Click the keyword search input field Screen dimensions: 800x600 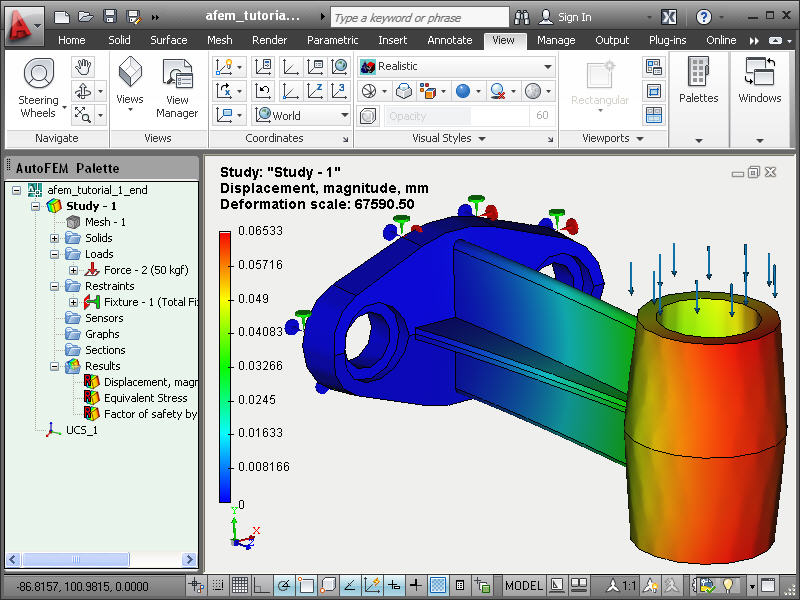click(419, 17)
